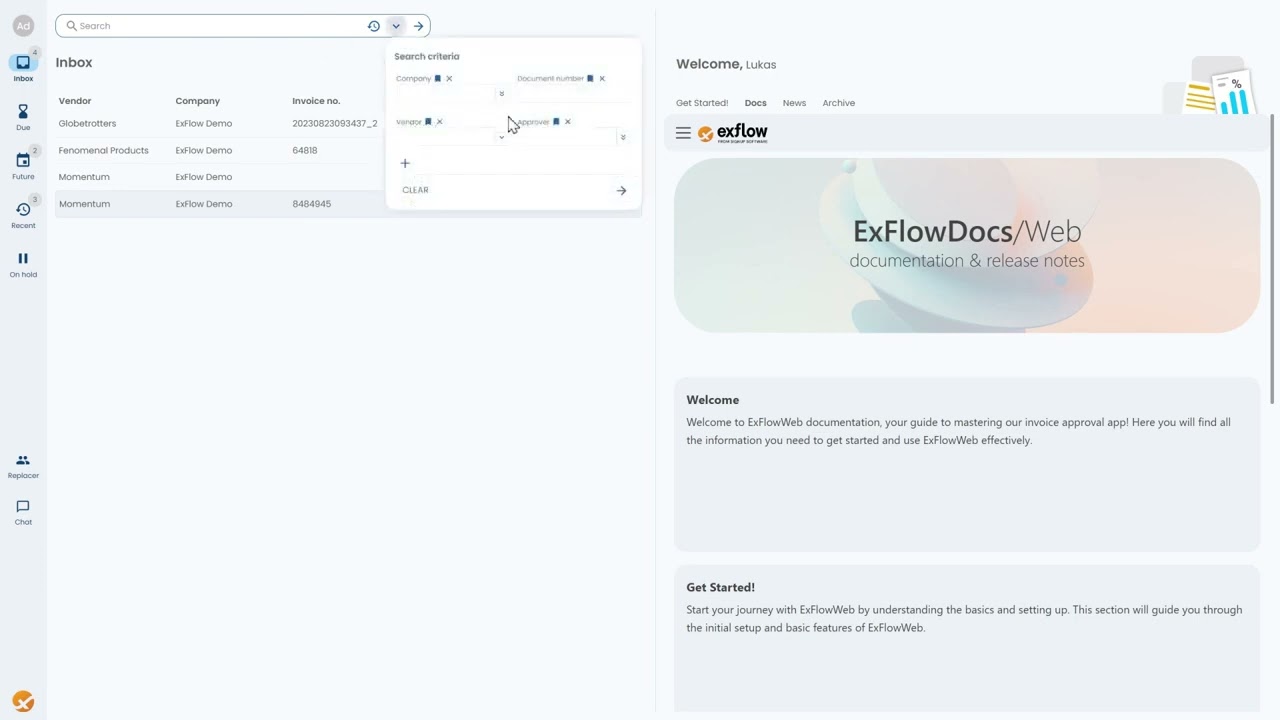Switch to the Archive tab
Viewport: 1280px width, 720px height.
839,103
